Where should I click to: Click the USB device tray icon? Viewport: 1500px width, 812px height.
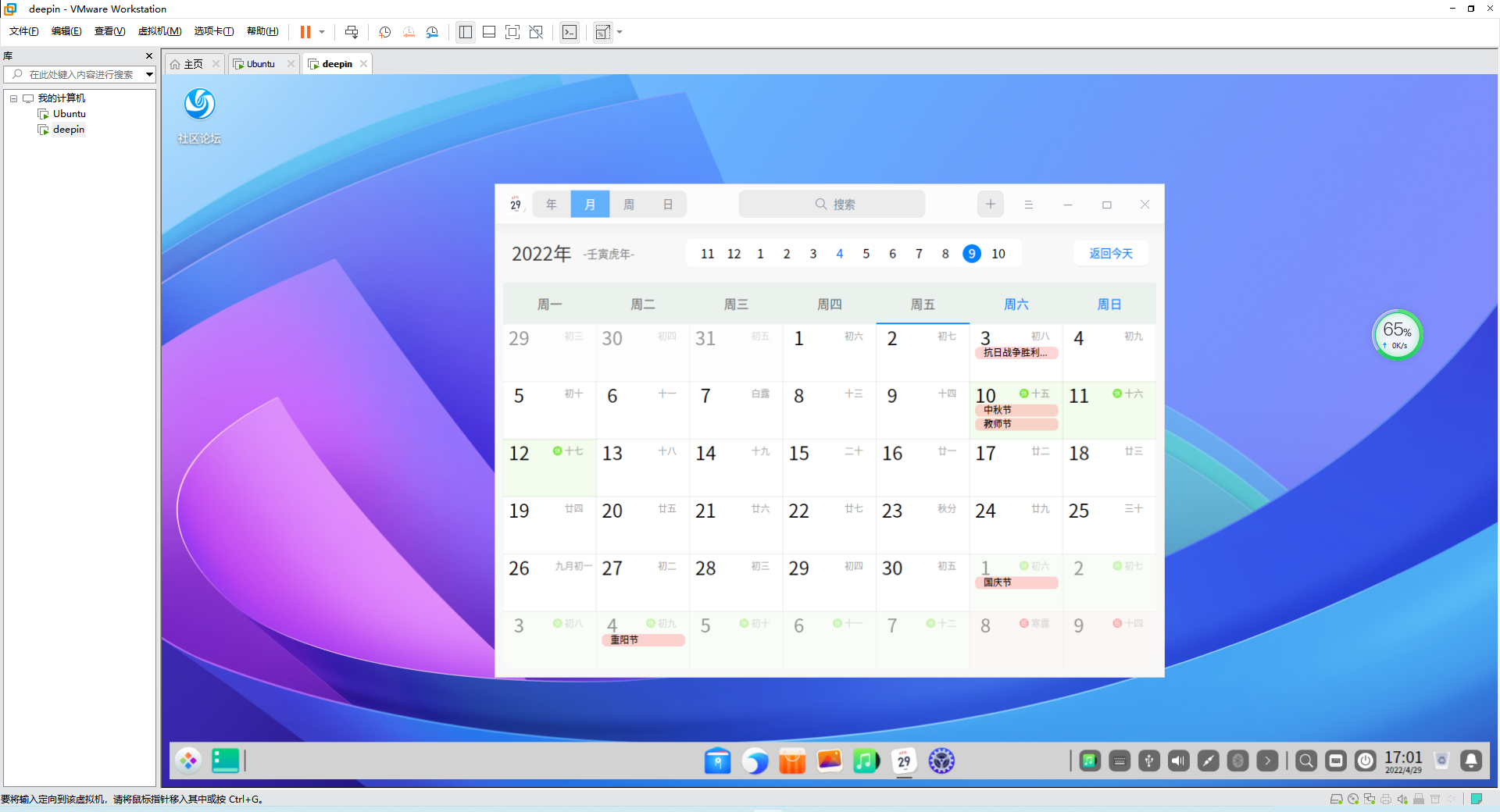click(x=1149, y=760)
